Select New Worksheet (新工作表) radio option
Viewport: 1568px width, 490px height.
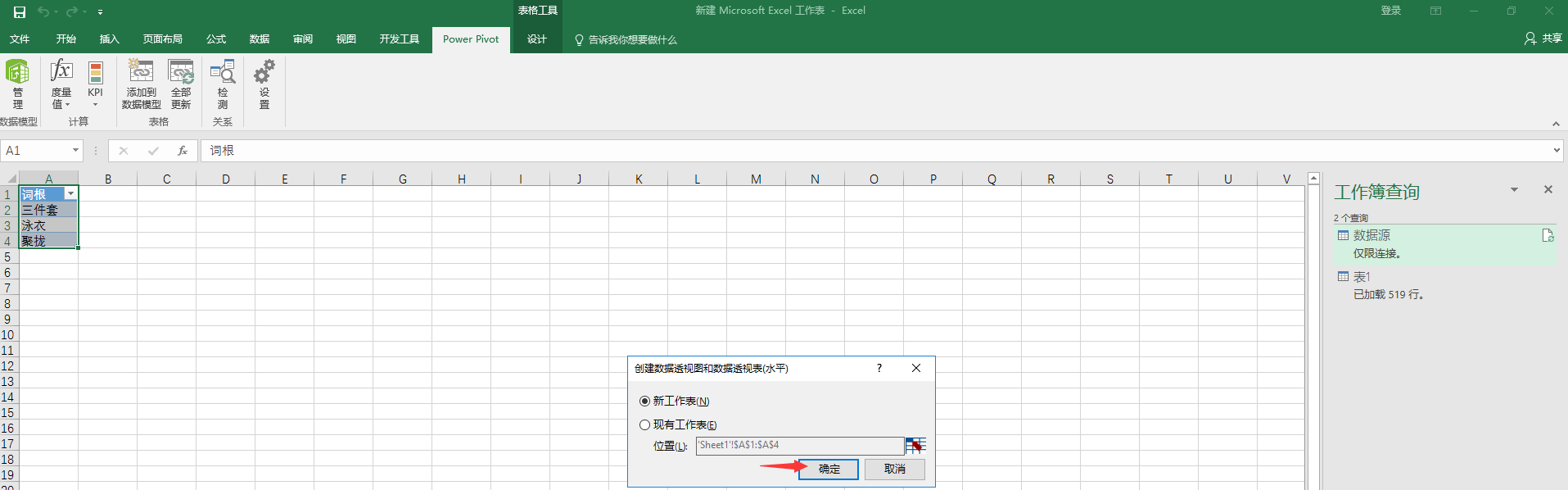click(x=674, y=401)
